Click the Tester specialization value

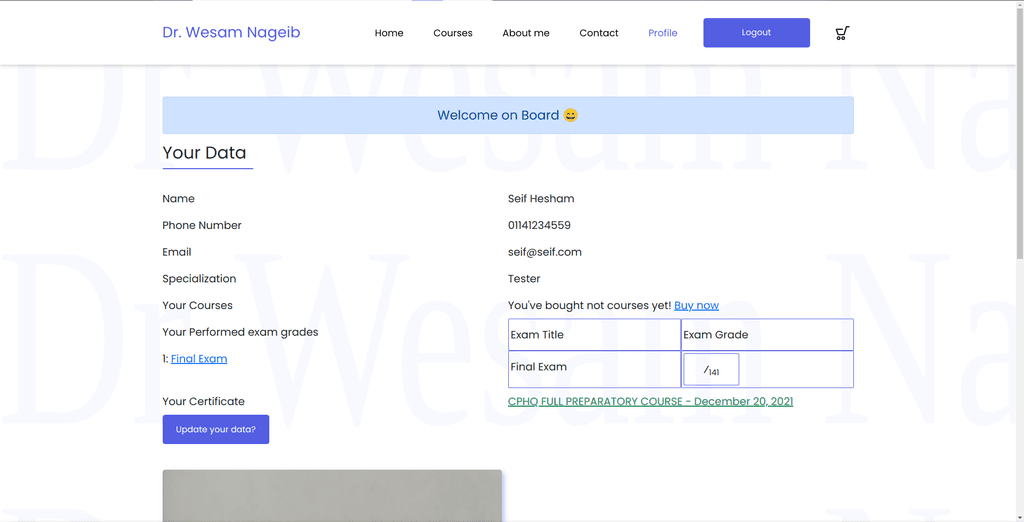pos(524,279)
